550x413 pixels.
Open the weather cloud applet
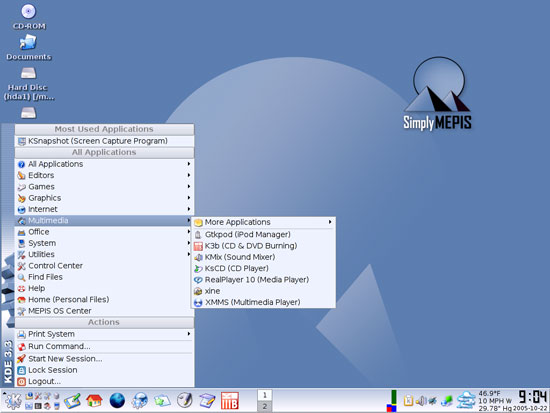[x=466, y=400]
